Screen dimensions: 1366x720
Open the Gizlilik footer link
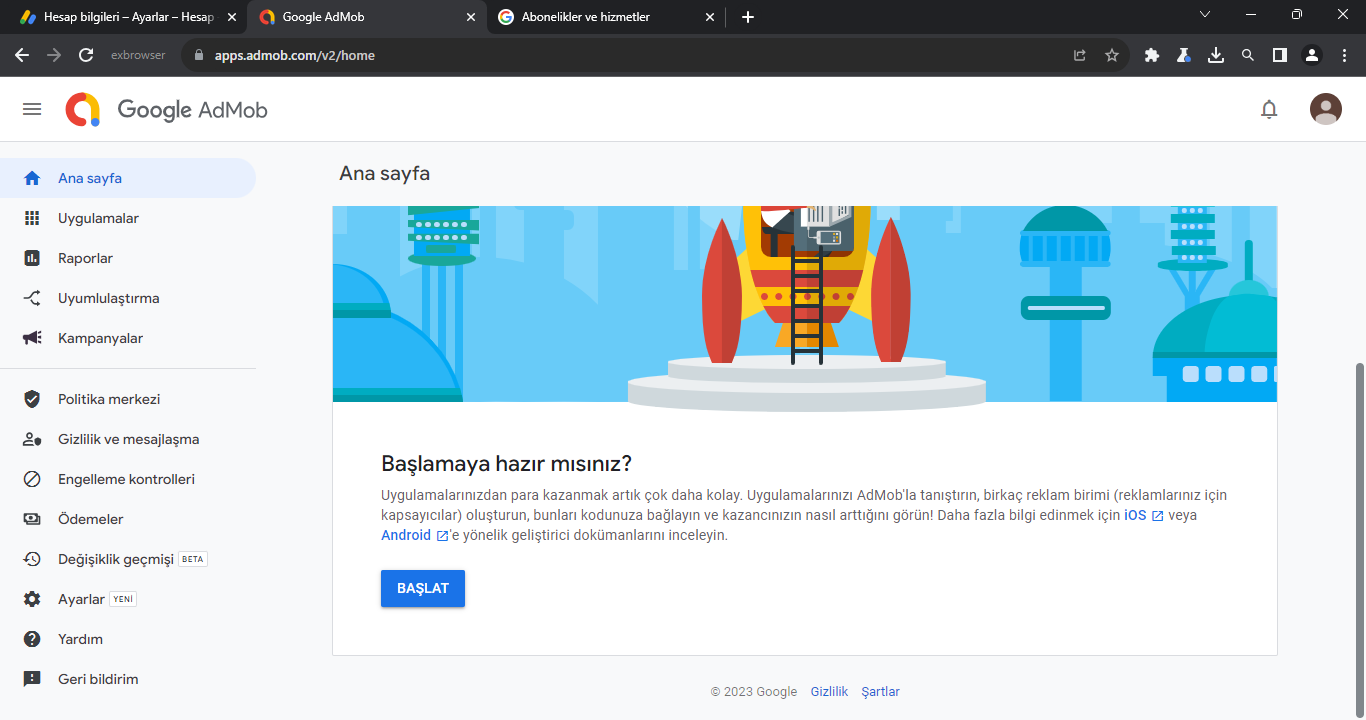(829, 691)
